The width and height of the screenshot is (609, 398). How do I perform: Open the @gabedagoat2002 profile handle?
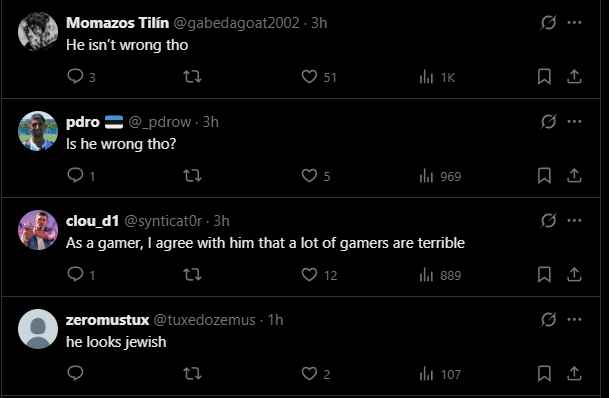tap(236, 23)
